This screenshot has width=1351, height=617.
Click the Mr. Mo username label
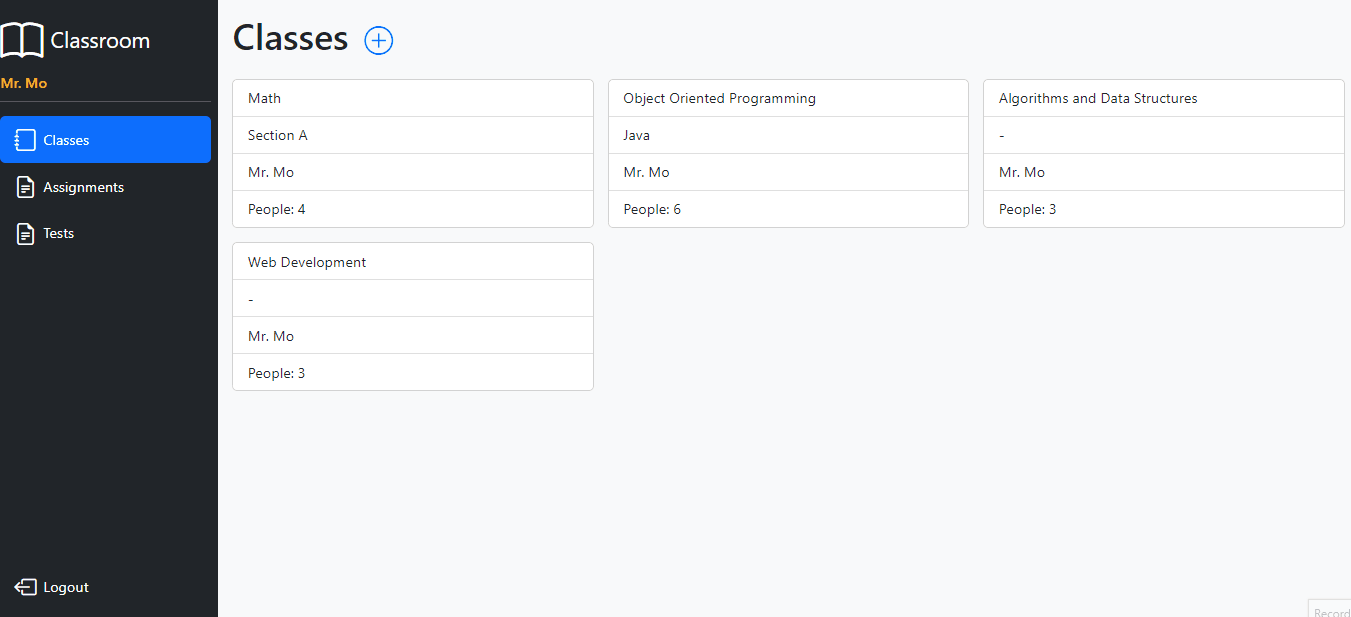point(23,83)
